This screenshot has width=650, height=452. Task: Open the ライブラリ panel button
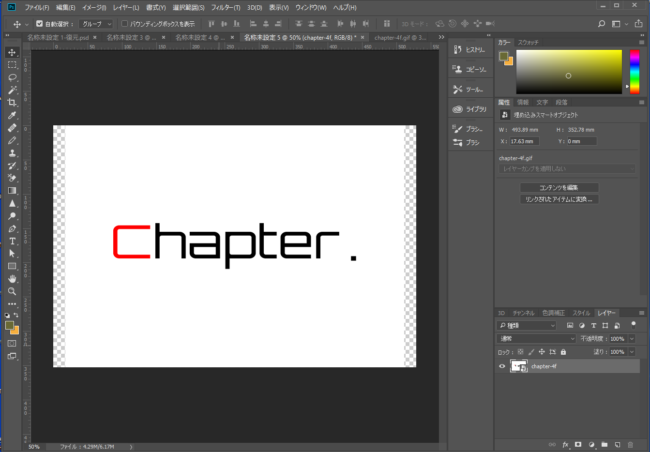(x=470, y=109)
